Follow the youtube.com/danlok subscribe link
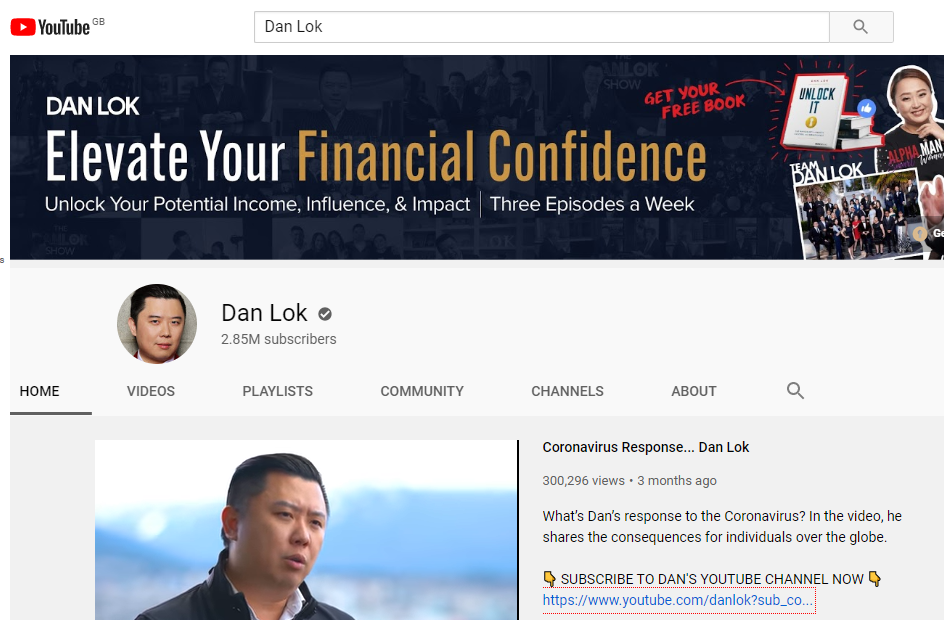Screen dimensions: 944x620 click(x=678, y=600)
